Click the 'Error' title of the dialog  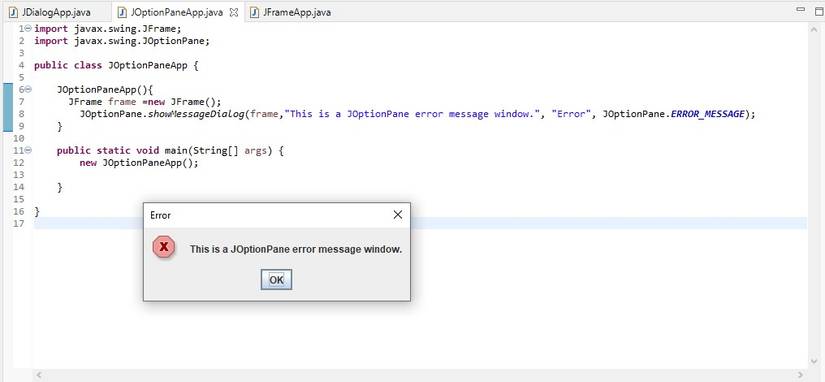tap(160, 215)
